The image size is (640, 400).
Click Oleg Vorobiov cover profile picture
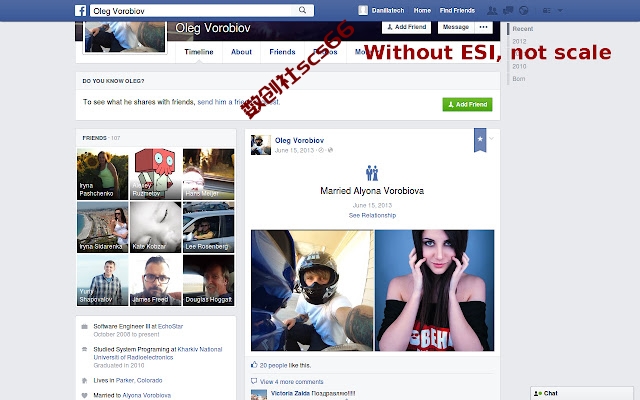point(125,37)
